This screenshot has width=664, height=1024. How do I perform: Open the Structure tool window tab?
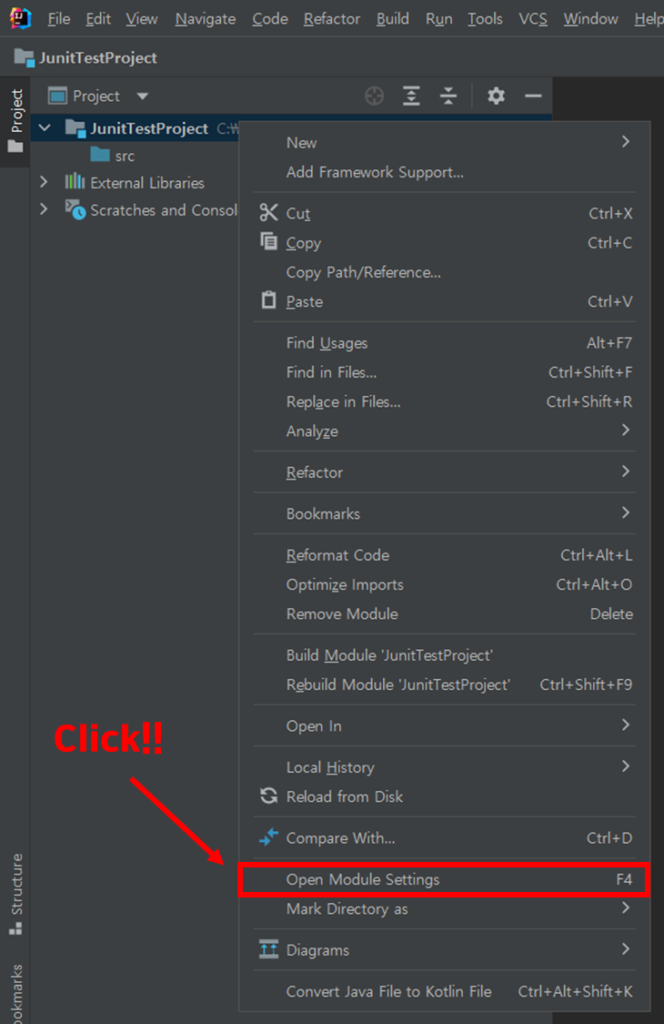(x=16, y=893)
